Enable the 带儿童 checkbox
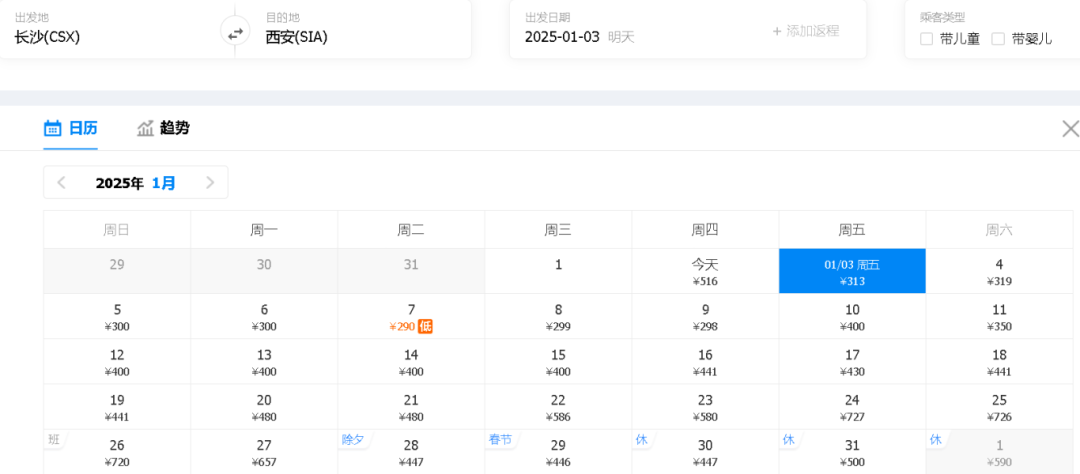Image resolution: width=1080 pixels, height=474 pixels. click(926, 39)
